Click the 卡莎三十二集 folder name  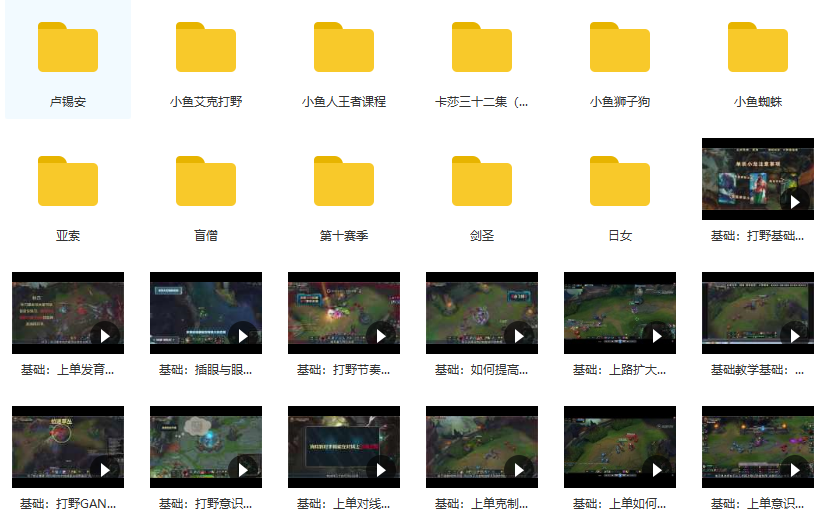point(482,101)
